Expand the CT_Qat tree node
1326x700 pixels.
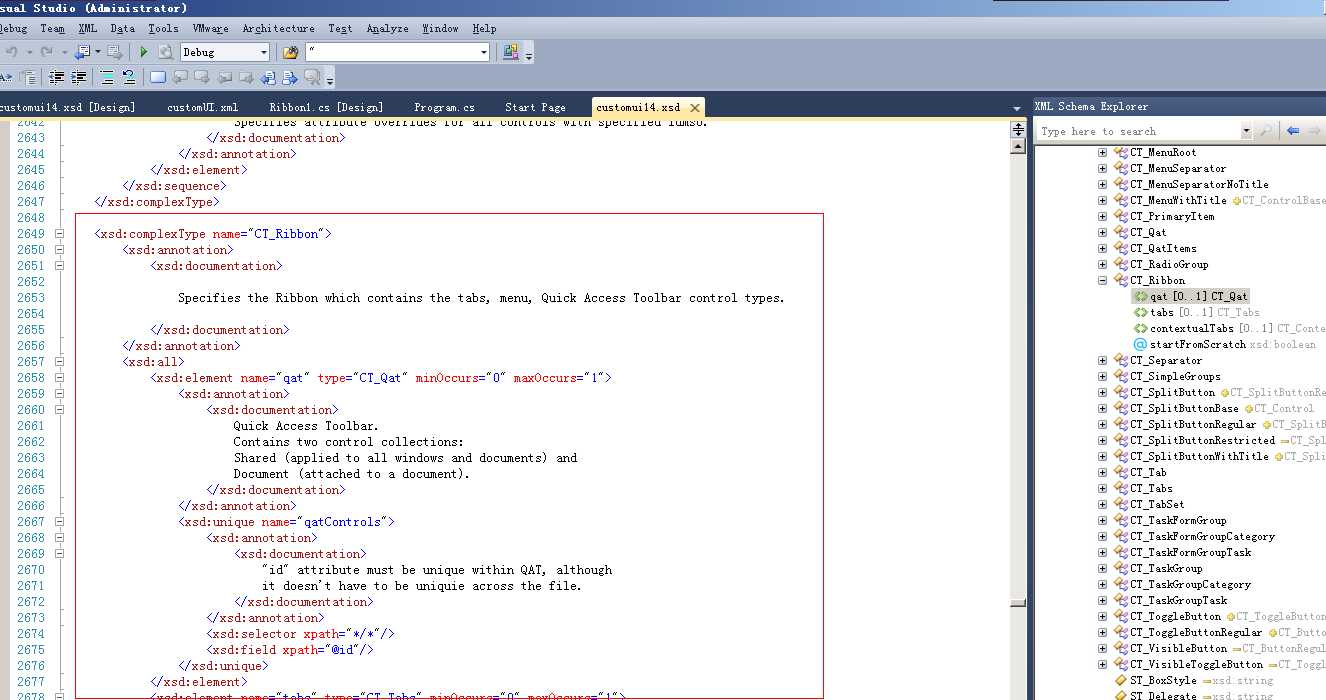1103,233
